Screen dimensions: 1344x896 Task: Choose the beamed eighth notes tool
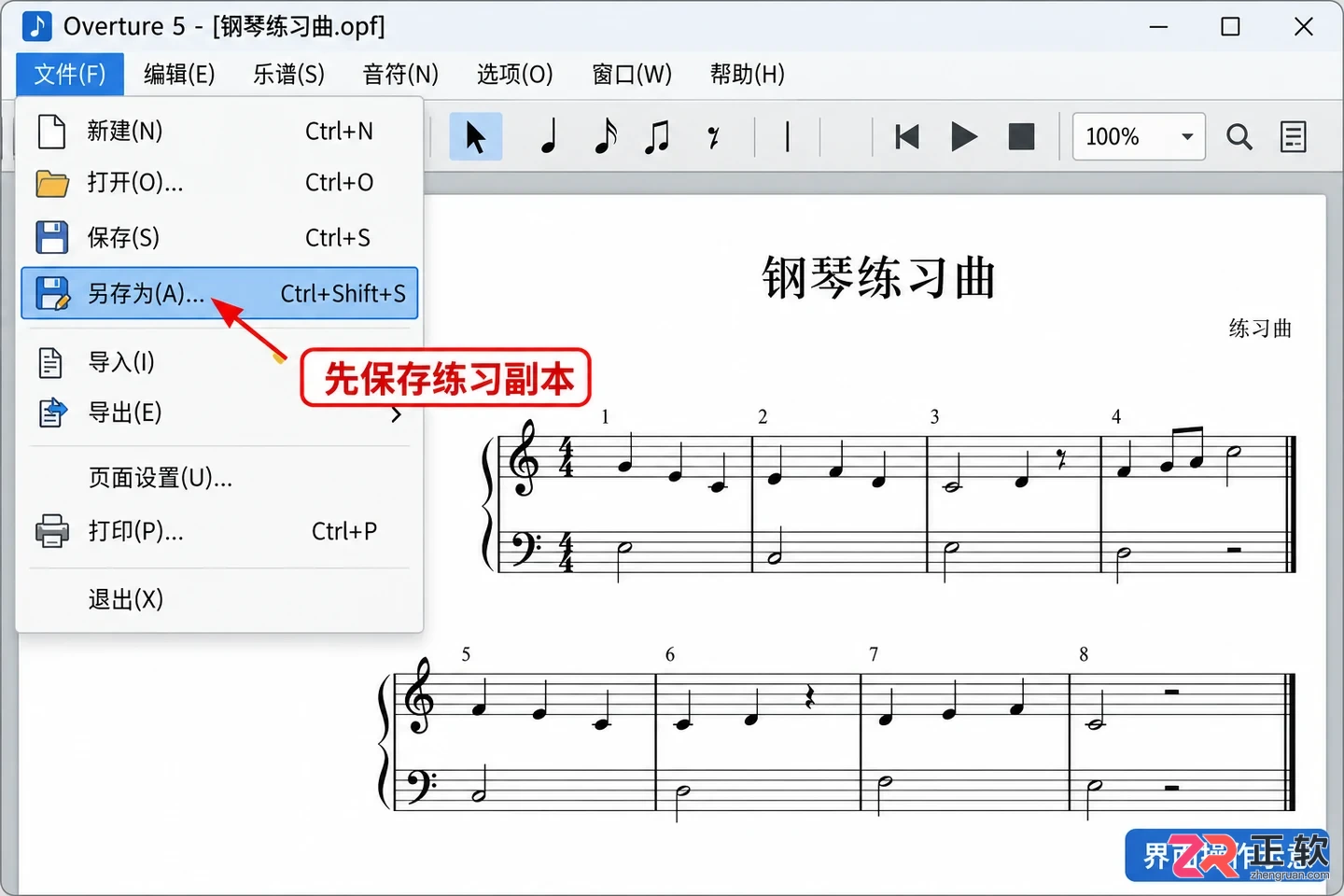[x=658, y=137]
